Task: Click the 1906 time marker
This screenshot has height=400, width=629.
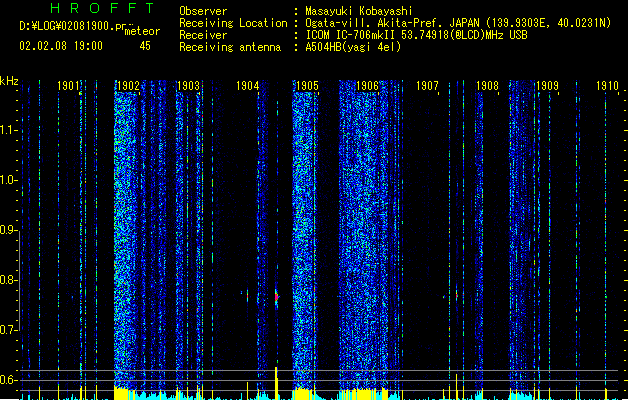Action: 367,86
